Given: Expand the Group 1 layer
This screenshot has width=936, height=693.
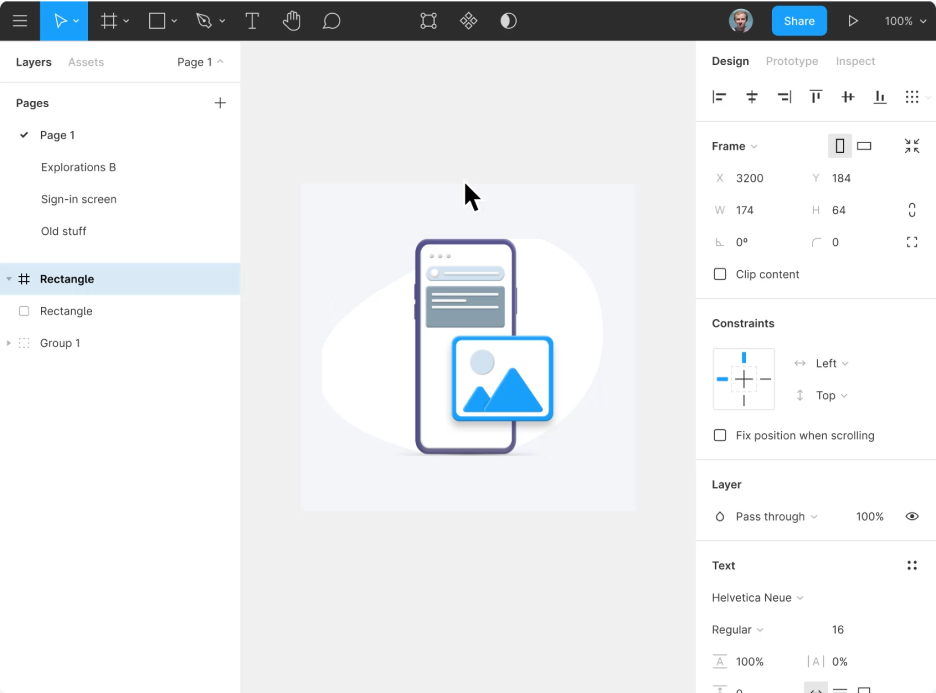Looking at the screenshot, I should point(10,343).
